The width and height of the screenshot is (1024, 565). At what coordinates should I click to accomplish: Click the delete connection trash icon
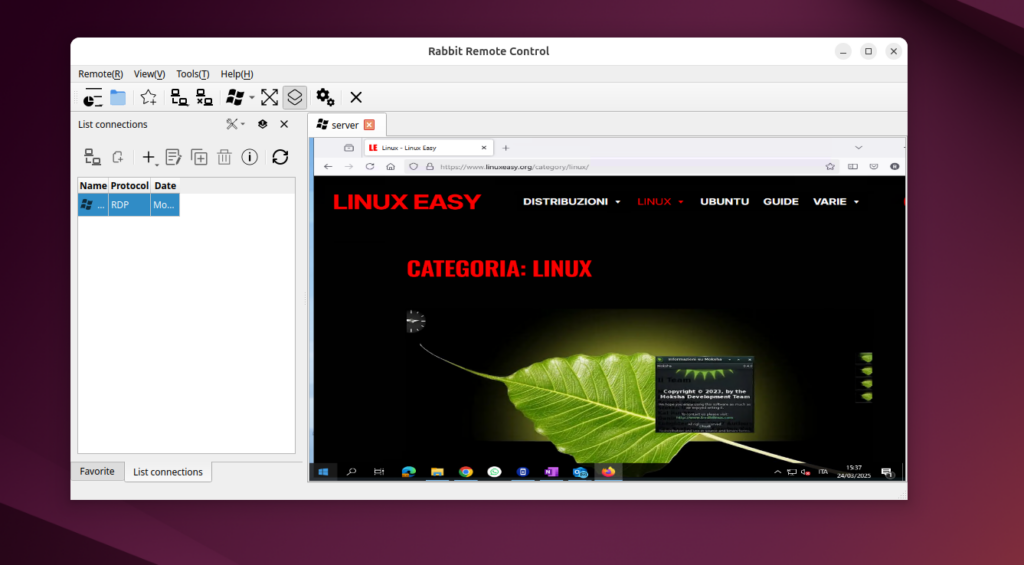tap(225, 157)
